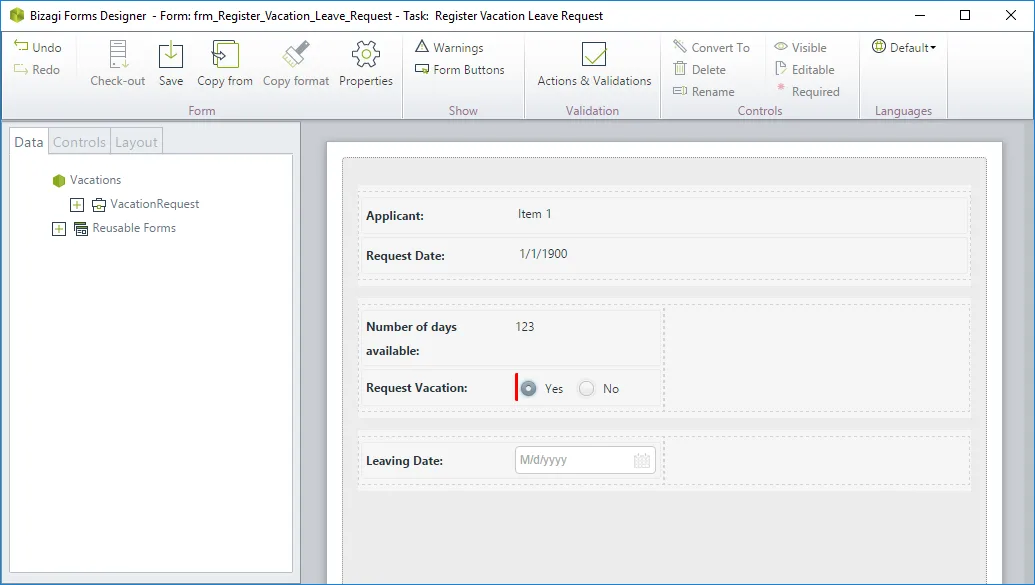Switch to the Data tab
Screen dimensions: 1035x585
(29, 142)
